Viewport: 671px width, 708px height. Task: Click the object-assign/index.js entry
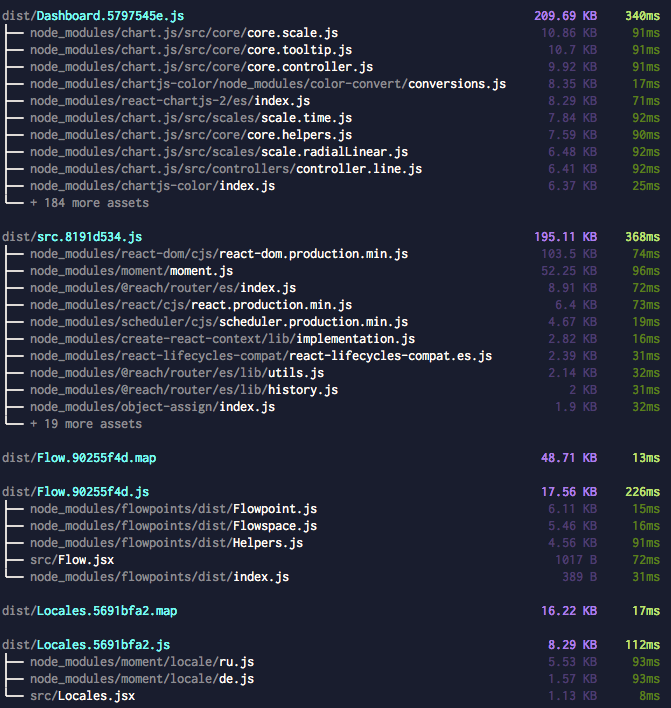153,407
